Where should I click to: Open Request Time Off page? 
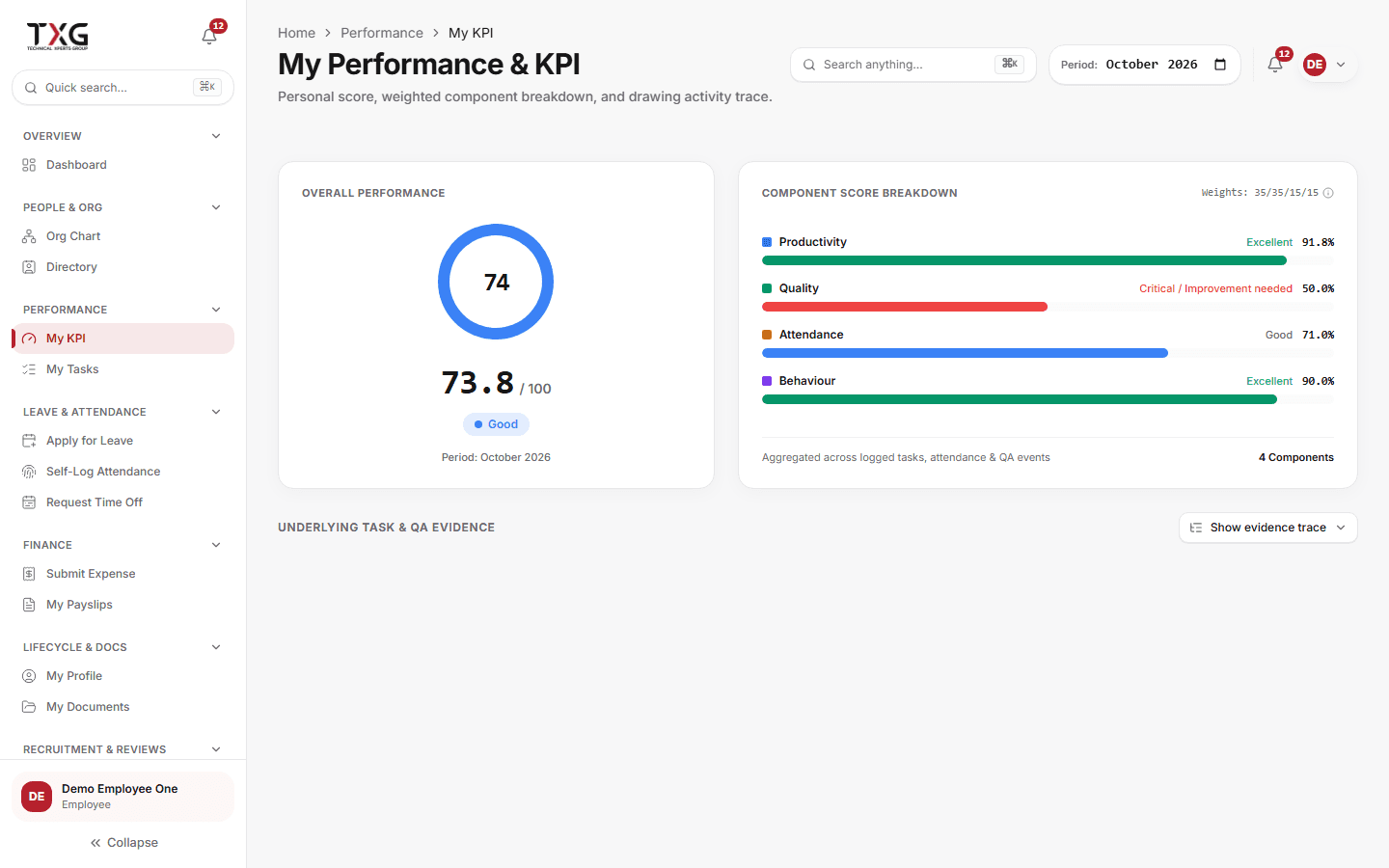tap(123, 502)
